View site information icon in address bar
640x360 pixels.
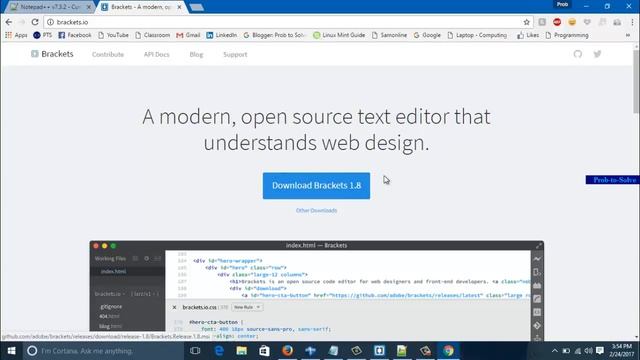pyautogui.click(x=50, y=22)
